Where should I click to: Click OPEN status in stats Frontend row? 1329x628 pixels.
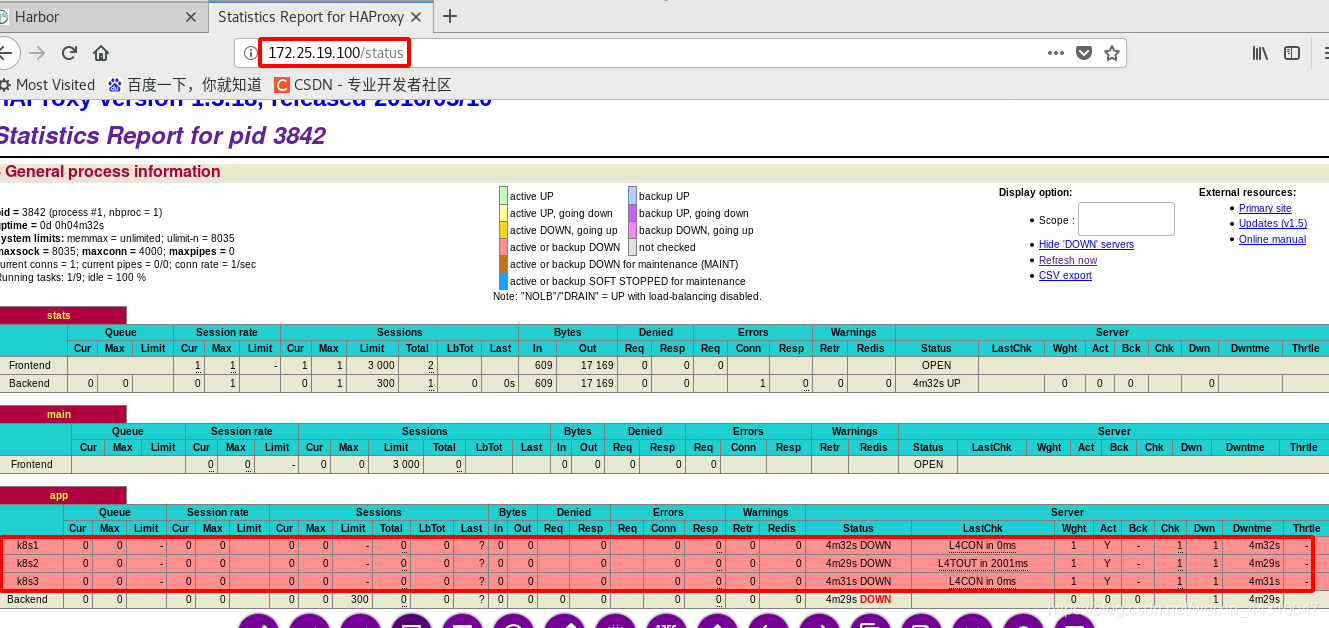[936, 365]
